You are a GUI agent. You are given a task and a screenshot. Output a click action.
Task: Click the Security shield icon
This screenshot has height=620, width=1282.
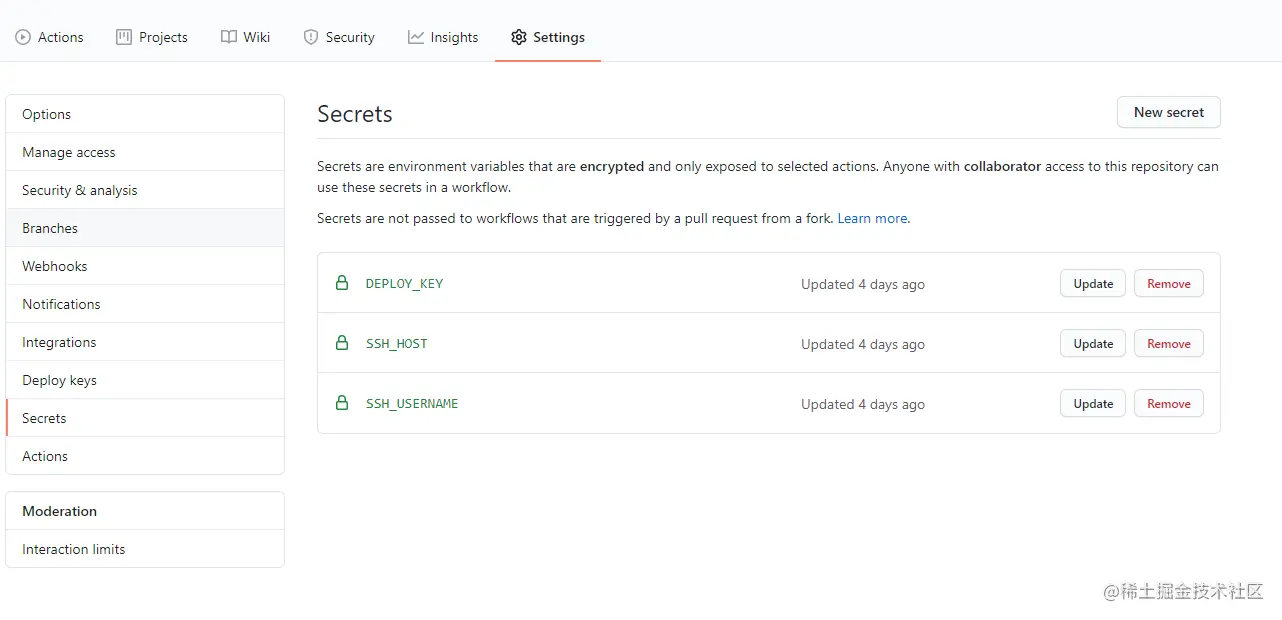[310, 37]
